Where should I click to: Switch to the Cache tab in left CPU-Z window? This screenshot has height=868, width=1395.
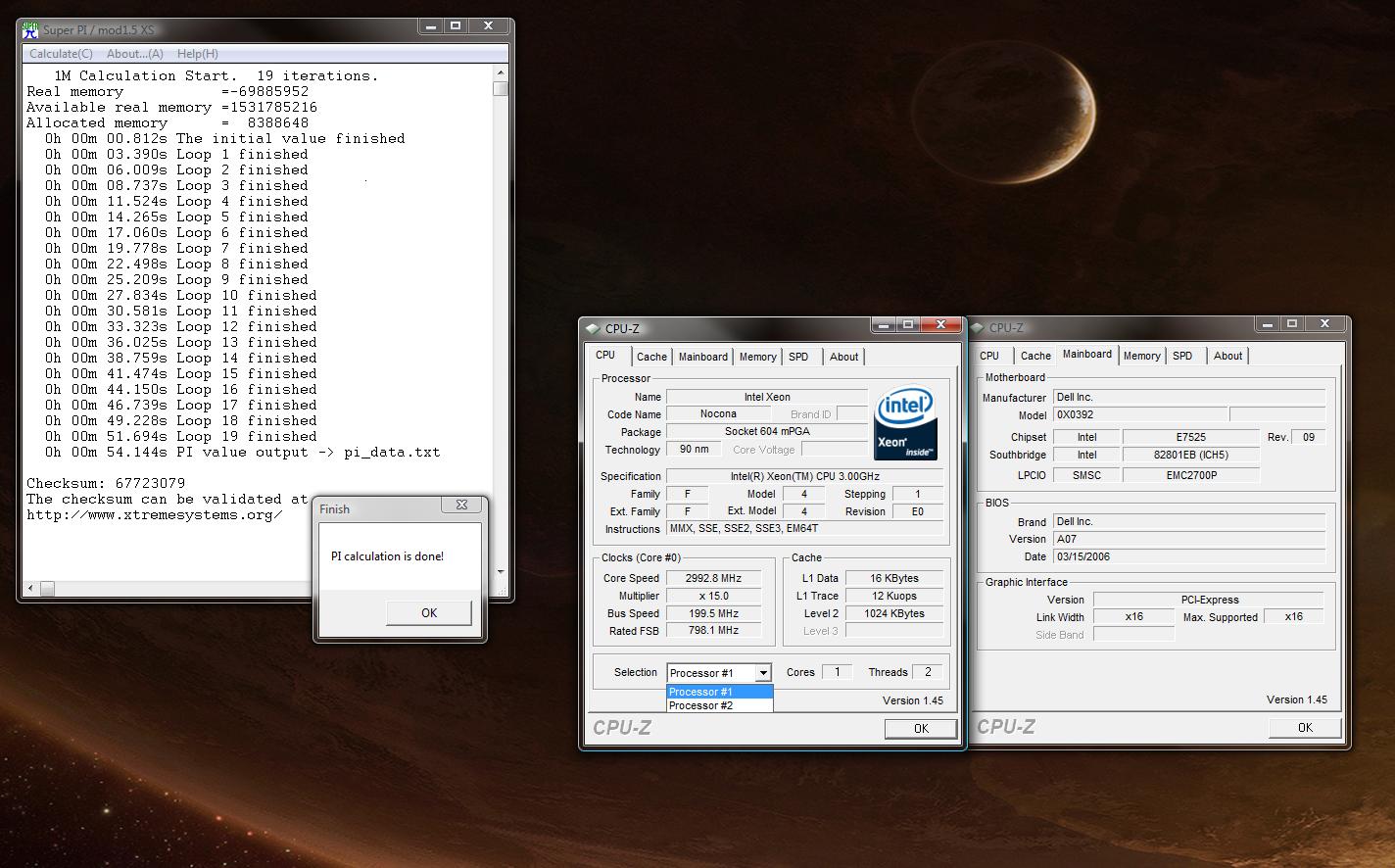pos(651,357)
